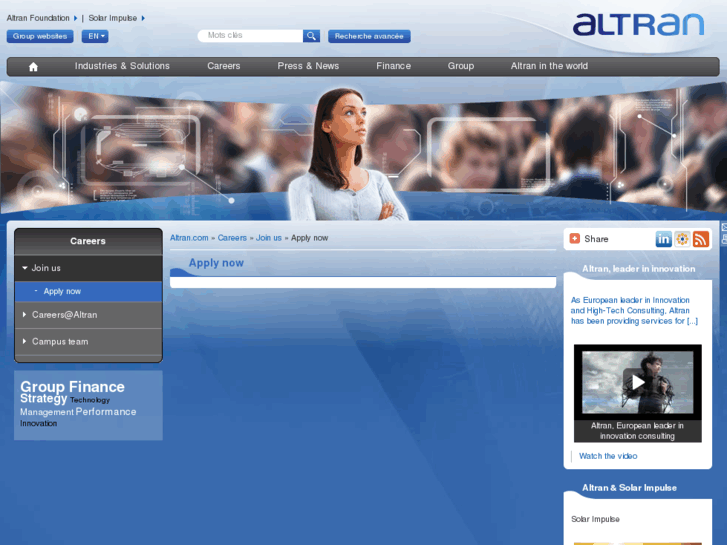Open the video caption about innovation consulting
This screenshot has width=727, height=545.
click(x=637, y=431)
